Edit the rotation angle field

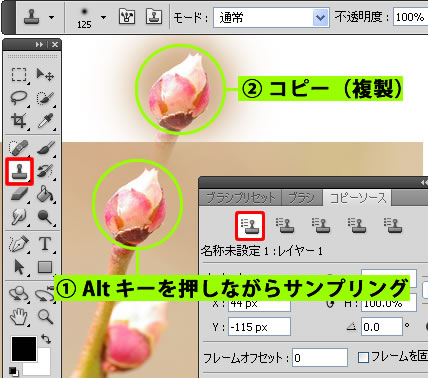click(x=382, y=327)
